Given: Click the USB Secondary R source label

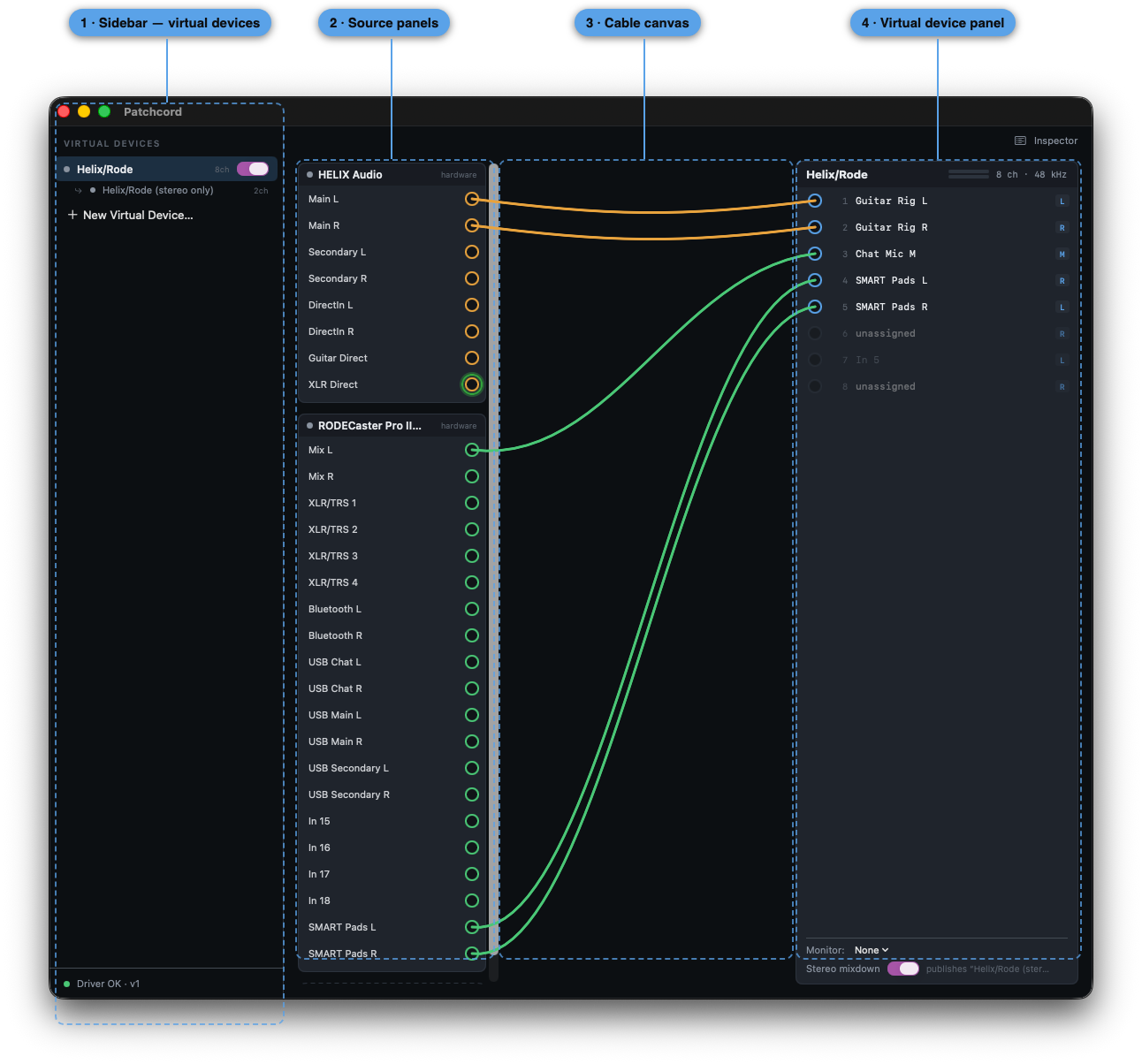Looking at the screenshot, I should (x=348, y=794).
